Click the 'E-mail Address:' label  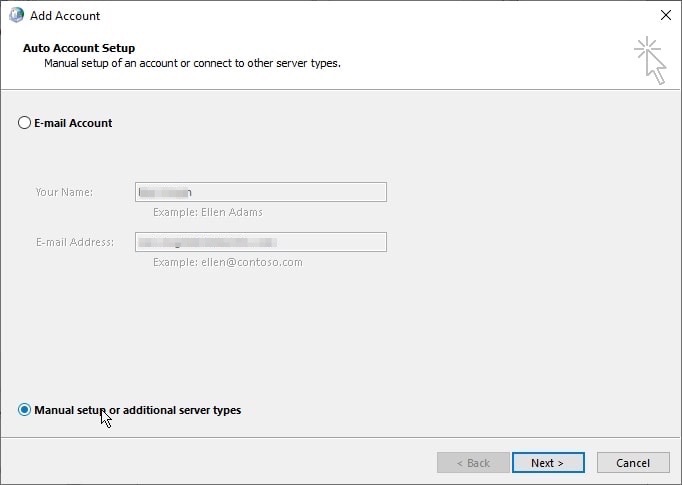[75, 242]
